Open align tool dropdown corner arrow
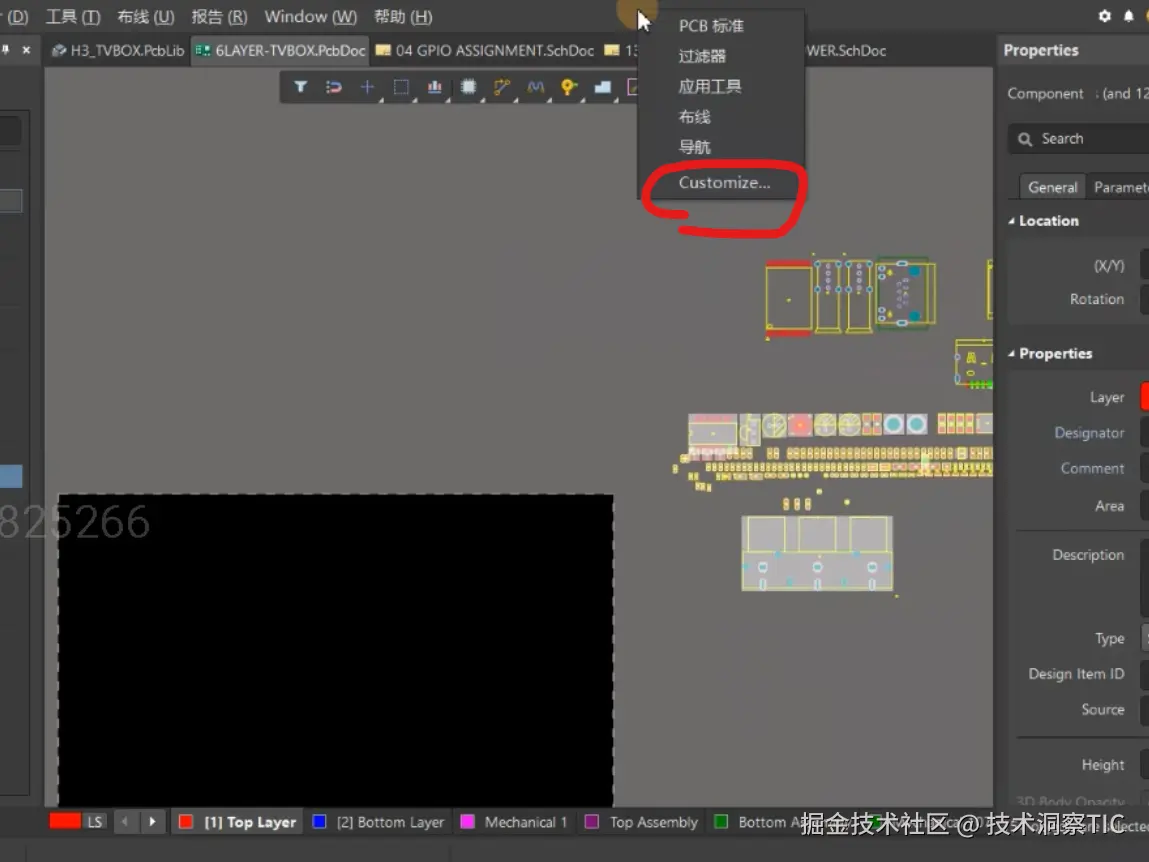This screenshot has width=1149, height=862. 448,100
